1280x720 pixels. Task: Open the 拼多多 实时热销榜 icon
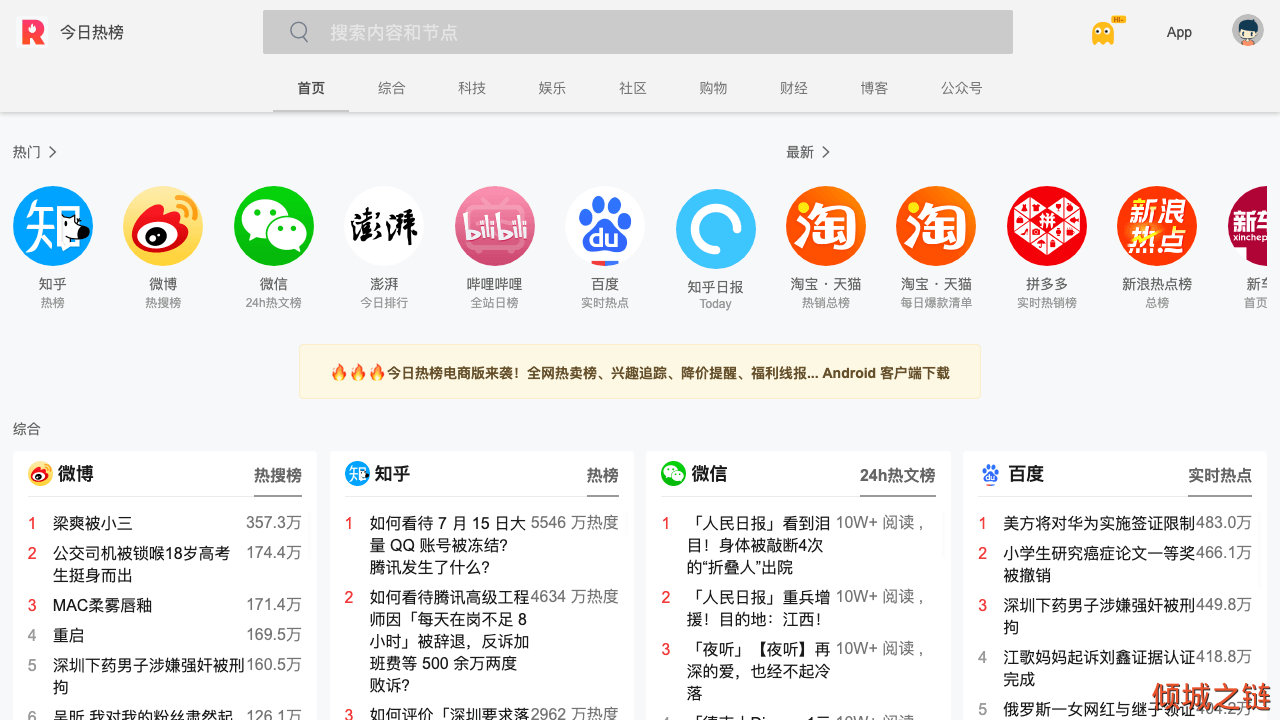coord(1047,226)
